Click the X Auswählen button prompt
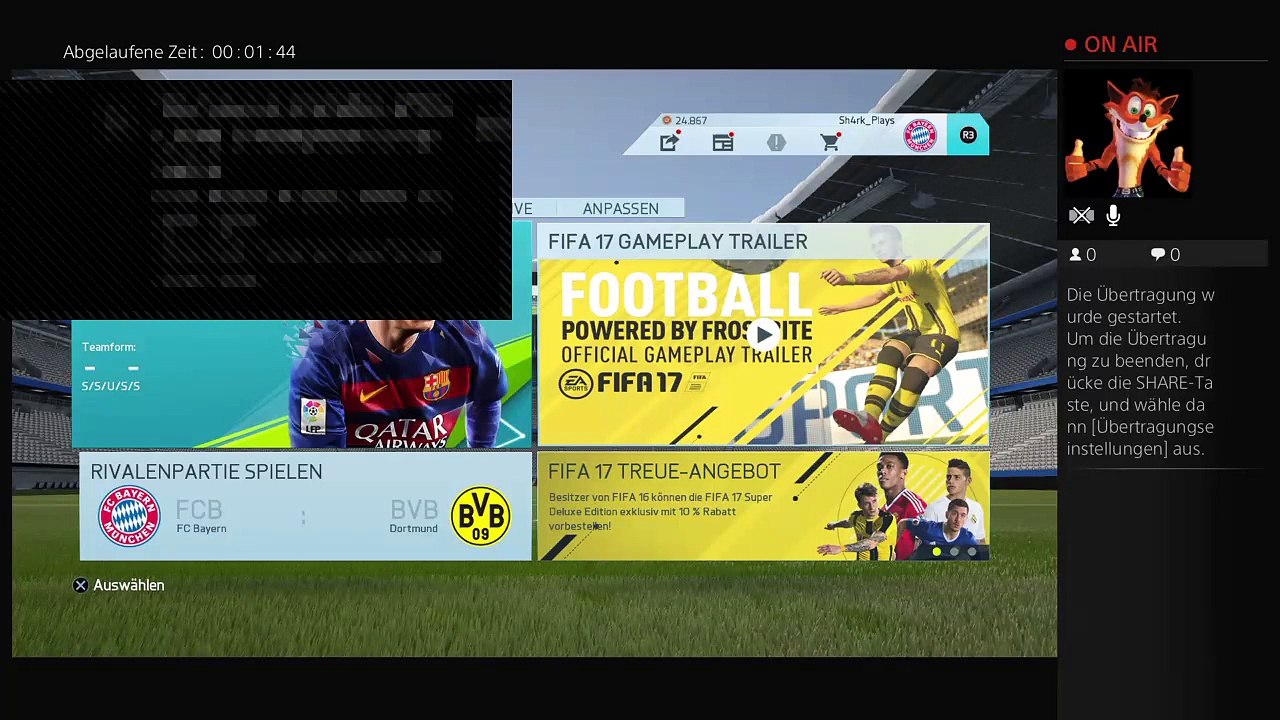The width and height of the screenshot is (1280, 720). (x=119, y=585)
